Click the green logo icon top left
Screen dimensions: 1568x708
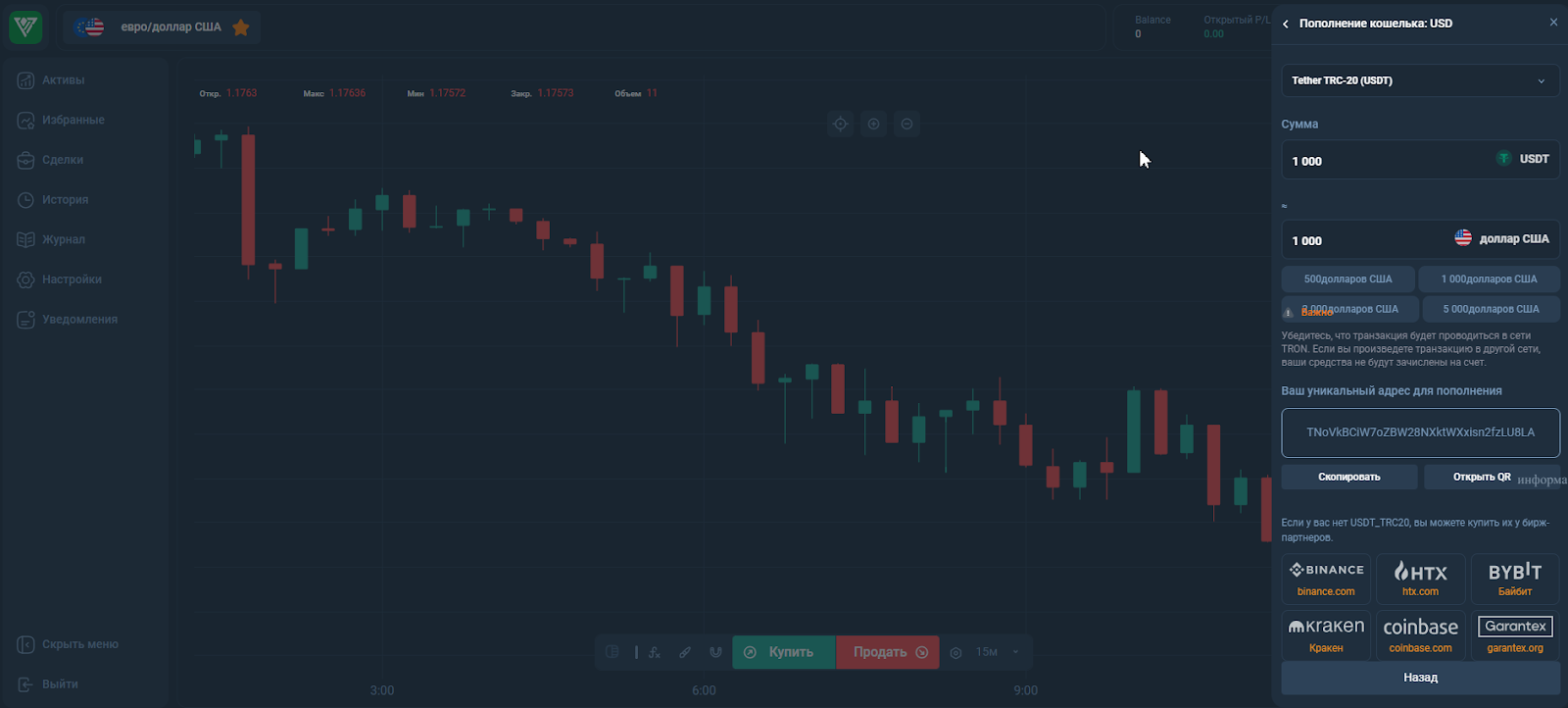[x=26, y=26]
